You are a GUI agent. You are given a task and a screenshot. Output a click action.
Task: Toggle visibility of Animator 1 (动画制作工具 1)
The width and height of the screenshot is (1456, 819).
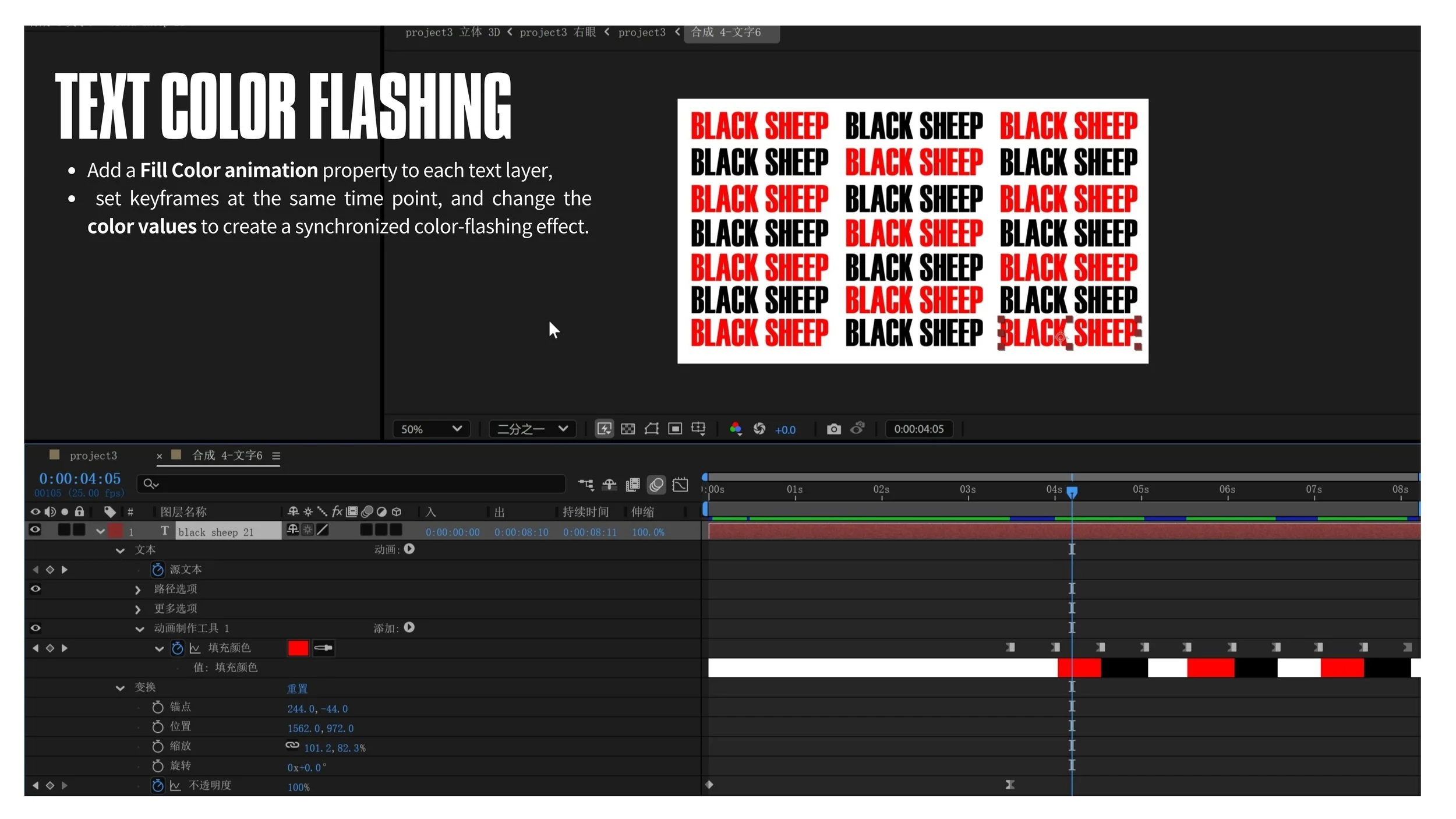click(35, 628)
